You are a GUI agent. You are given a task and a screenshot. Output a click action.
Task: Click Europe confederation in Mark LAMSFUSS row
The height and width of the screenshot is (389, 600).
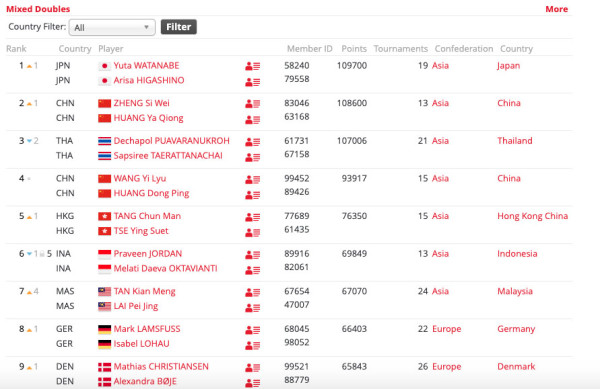[x=447, y=329]
